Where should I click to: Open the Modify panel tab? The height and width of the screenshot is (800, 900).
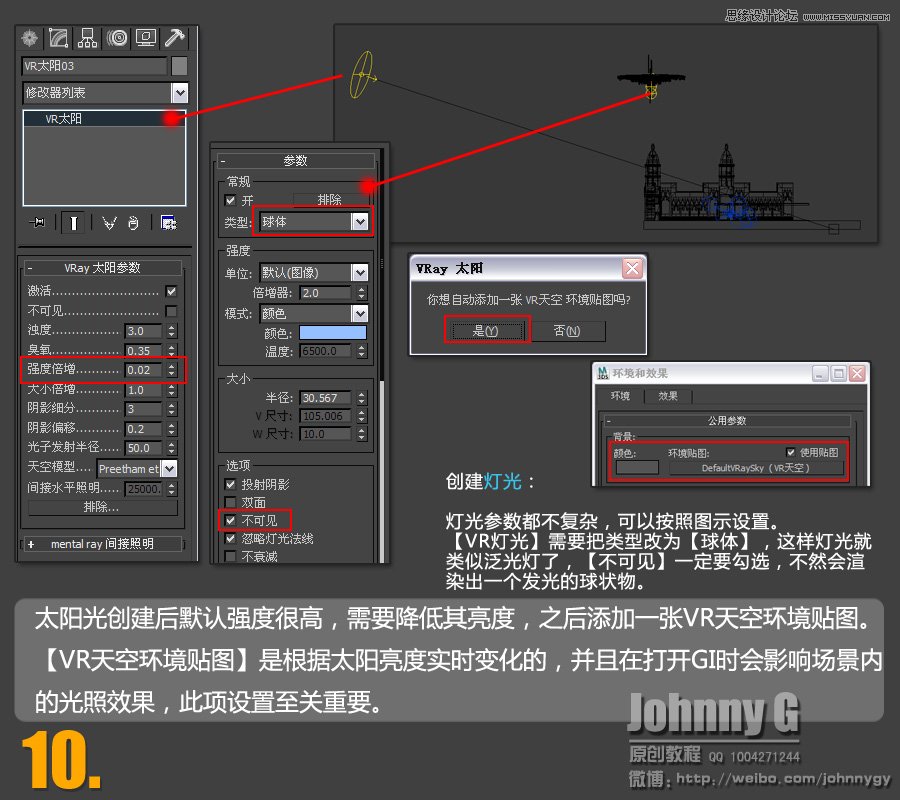[x=60, y=37]
